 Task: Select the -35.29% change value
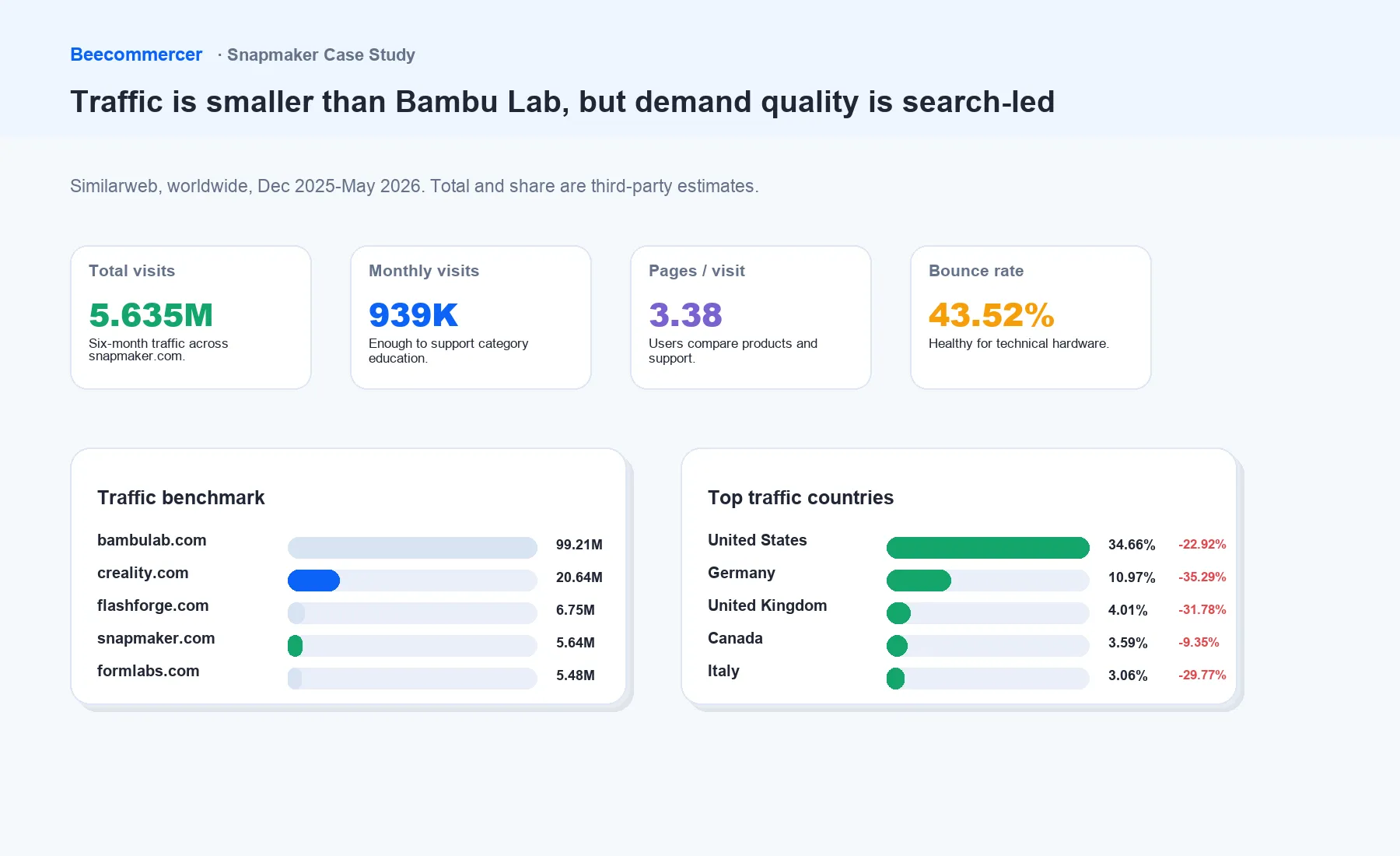1202,577
